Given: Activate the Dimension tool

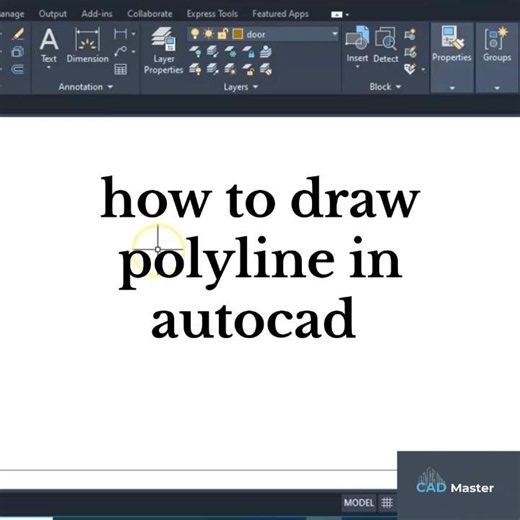Looking at the screenshot, I should pyautogui.click(x=87, y=45).
